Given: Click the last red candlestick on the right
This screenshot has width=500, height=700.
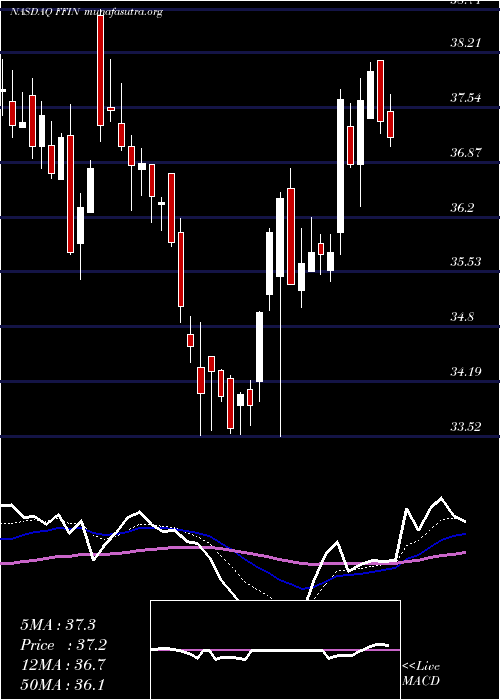Looking at the screenshot, I should tap(391, 125).
